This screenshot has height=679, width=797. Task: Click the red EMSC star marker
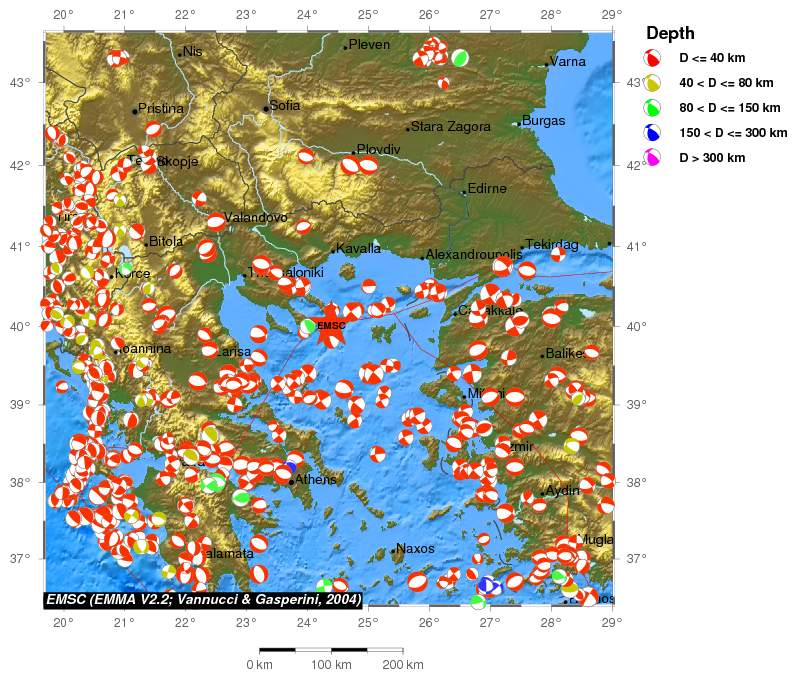330,326
